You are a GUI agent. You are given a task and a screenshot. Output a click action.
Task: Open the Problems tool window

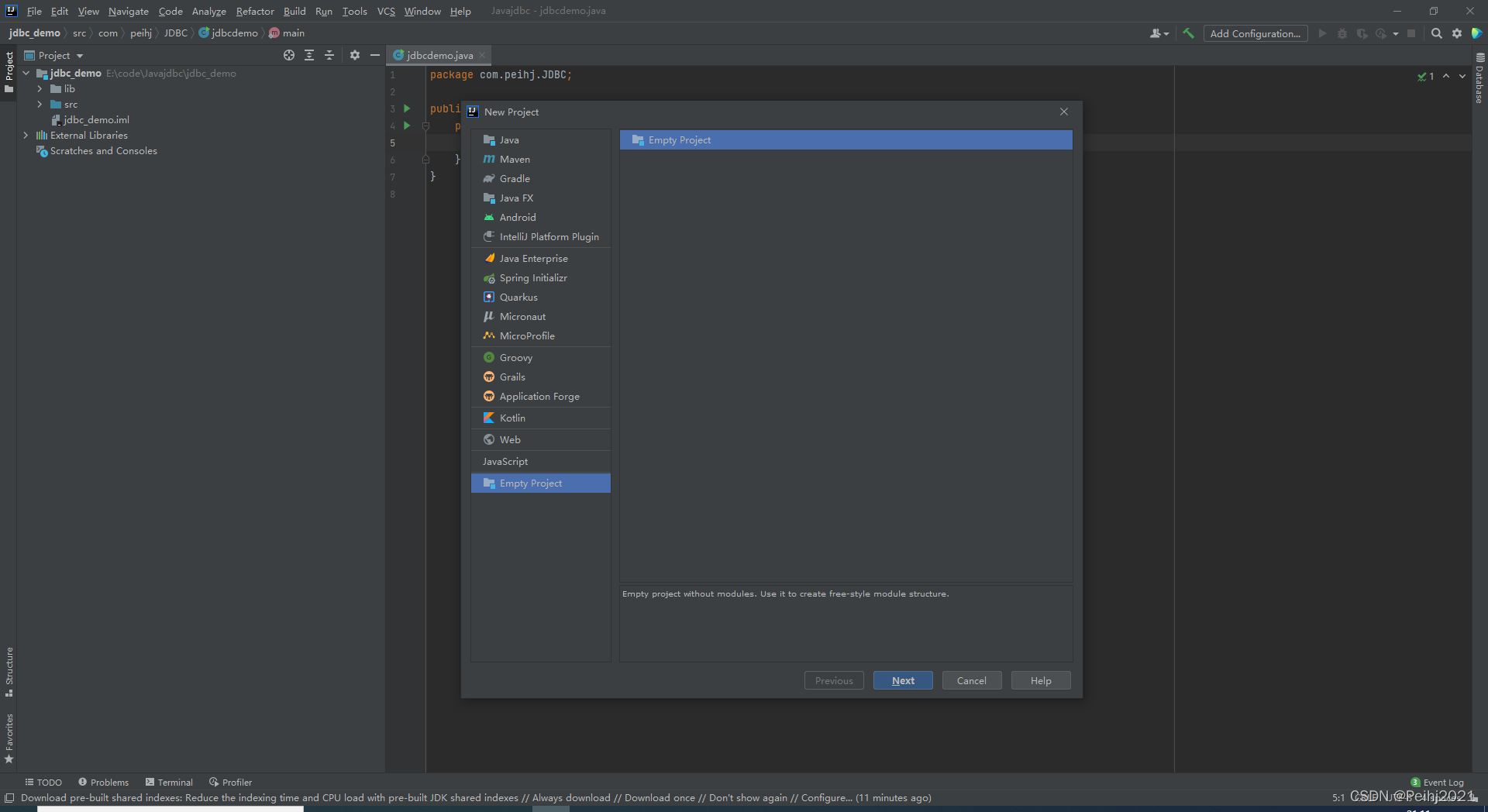tap(104, 782)
